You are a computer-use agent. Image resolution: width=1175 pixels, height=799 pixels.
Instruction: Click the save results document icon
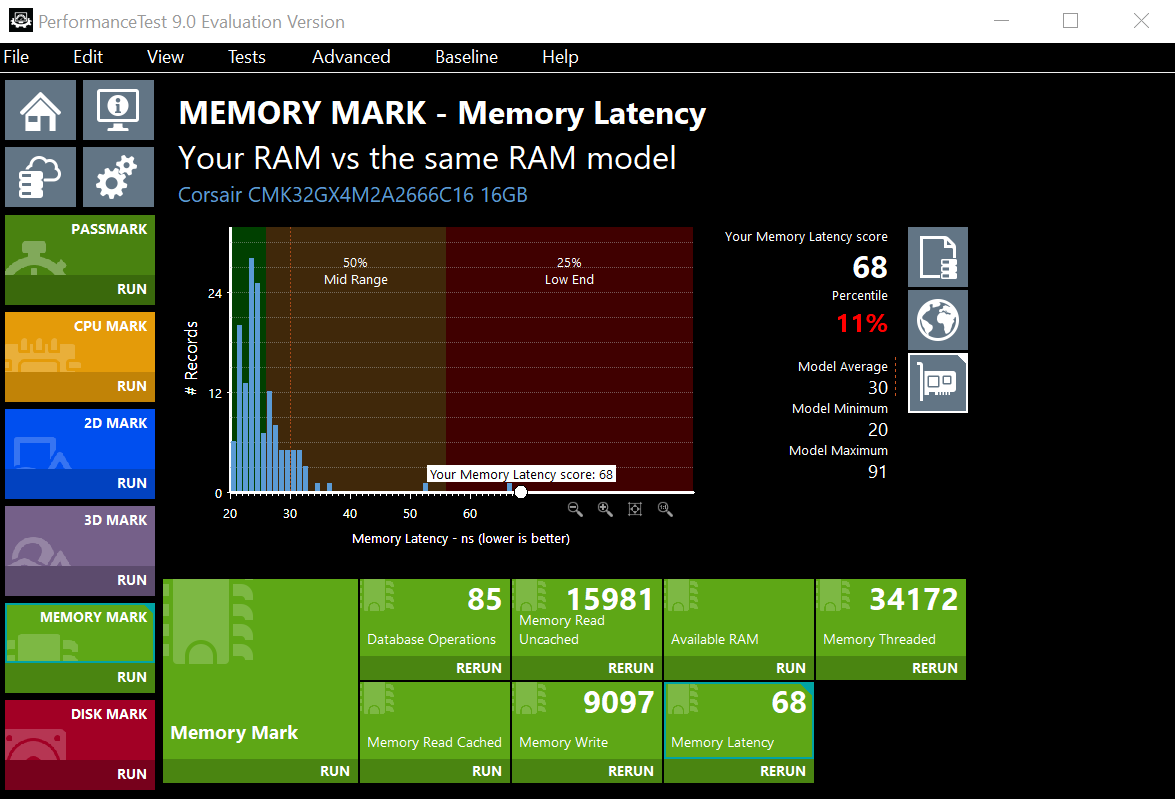937,257
